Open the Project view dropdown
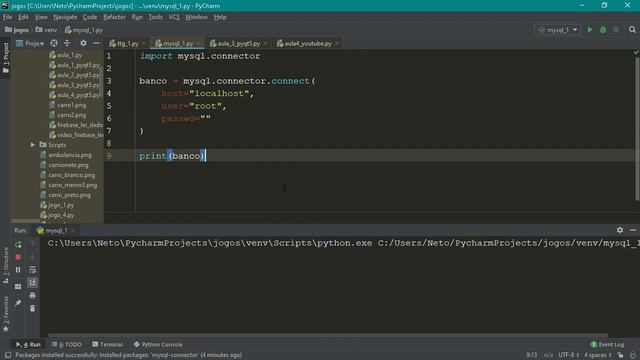Viewport: 640px width, 360px height. click(30, 43)
